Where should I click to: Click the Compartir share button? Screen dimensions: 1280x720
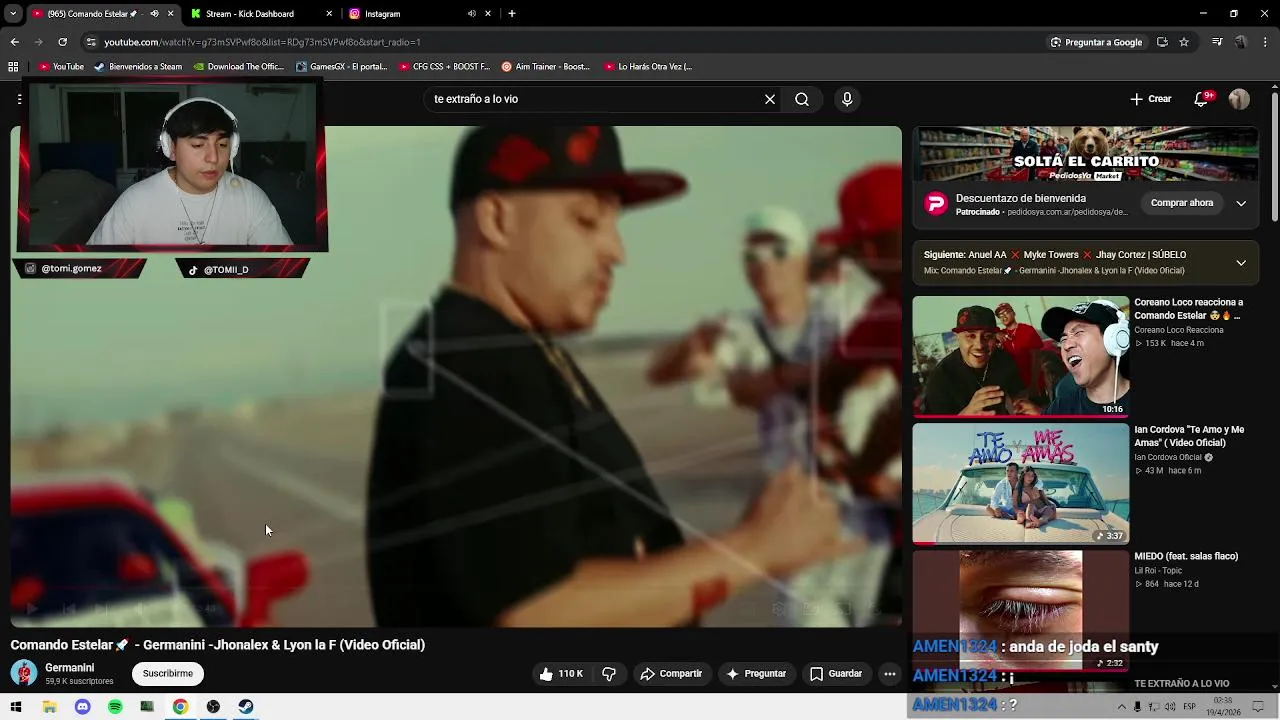(x=671, y=674)
